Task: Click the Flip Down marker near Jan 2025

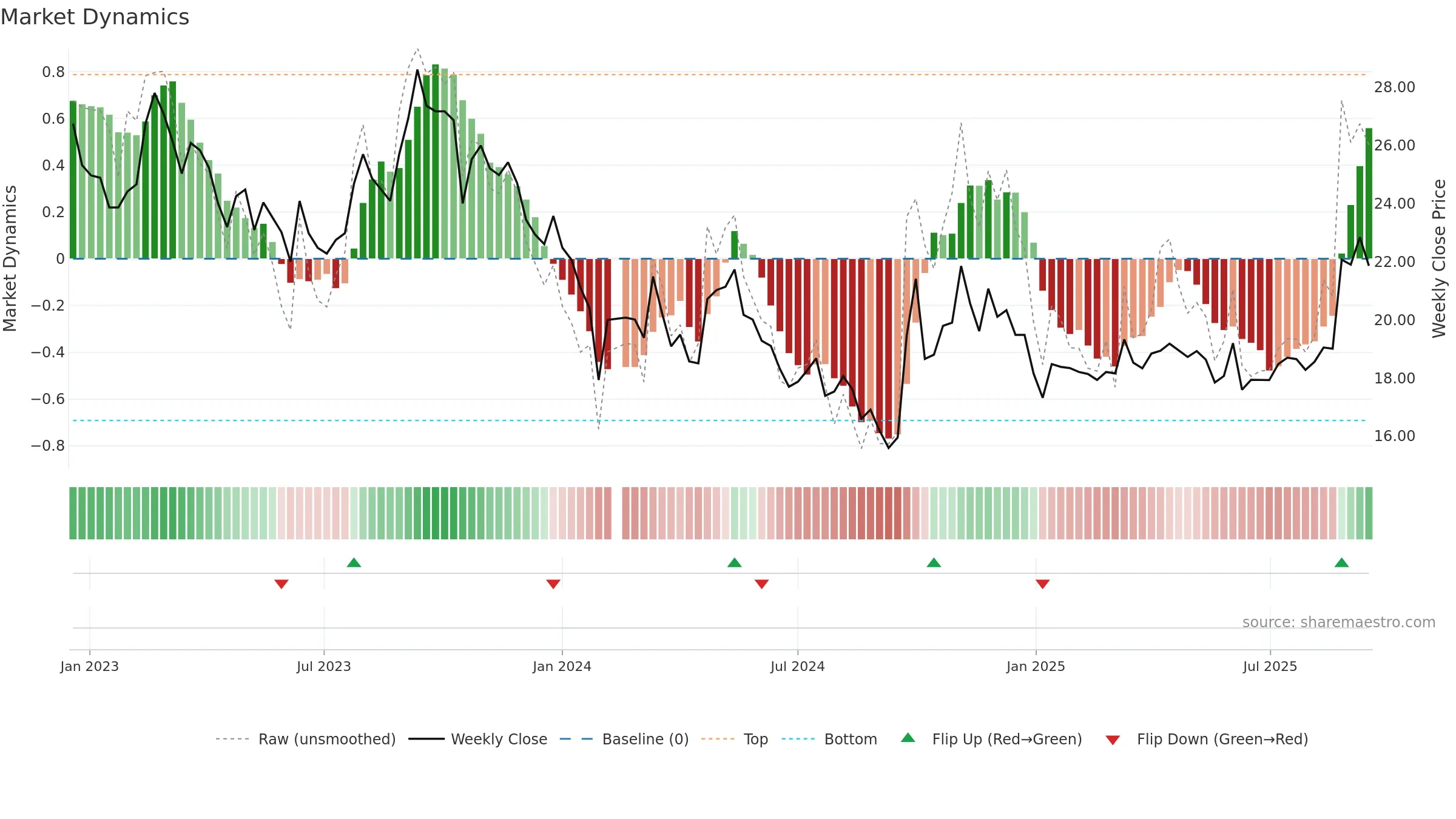Action: [1042, 584]
